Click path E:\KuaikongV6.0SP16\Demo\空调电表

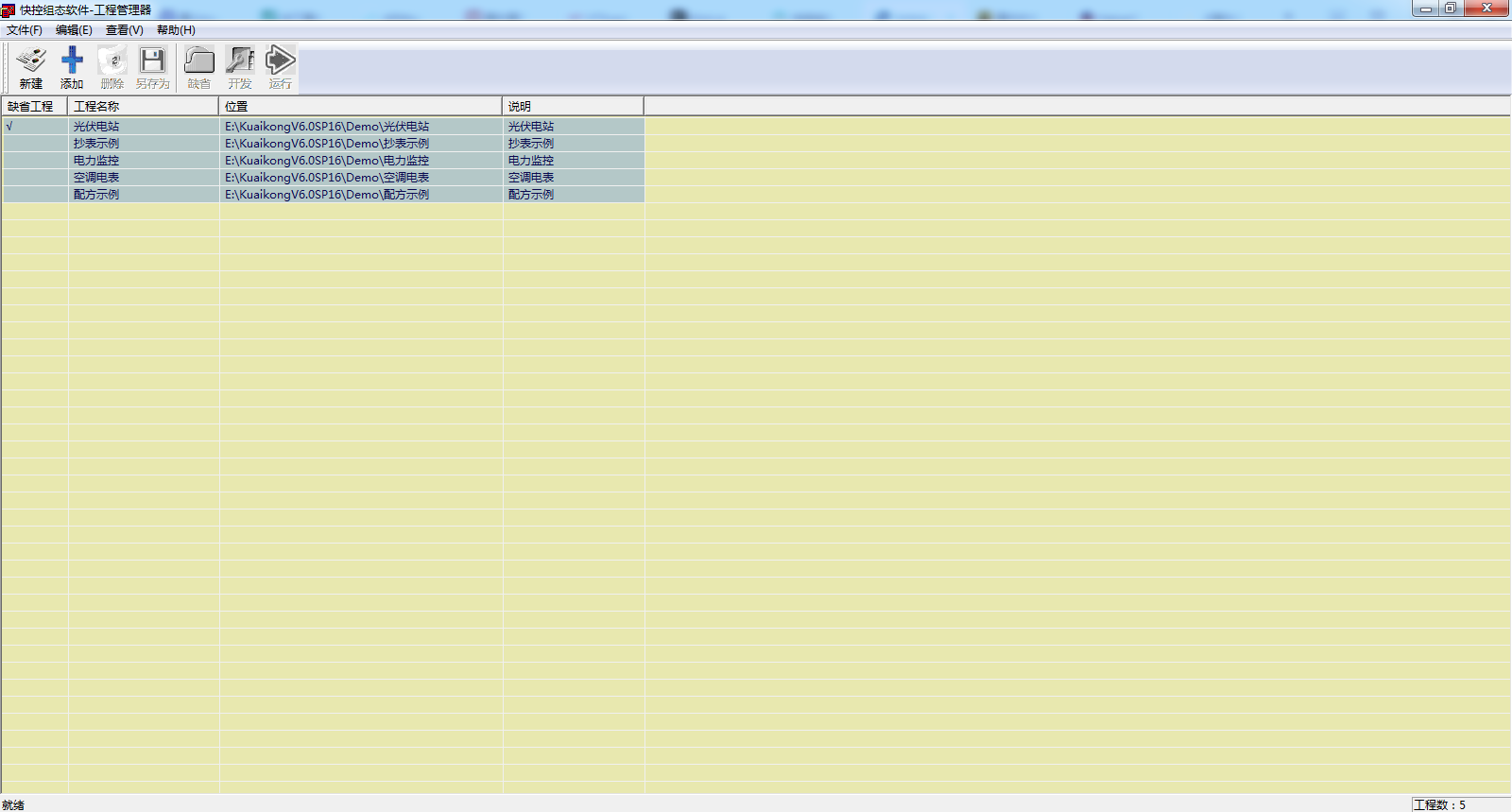pyautogui.click(x=327, y=177)
